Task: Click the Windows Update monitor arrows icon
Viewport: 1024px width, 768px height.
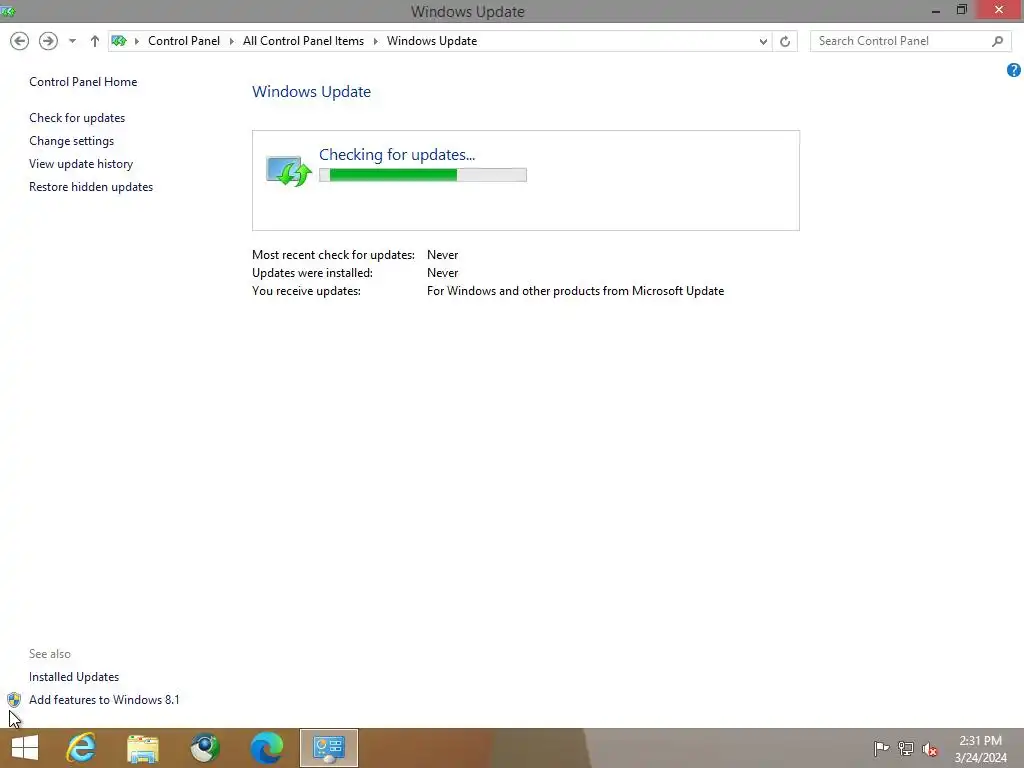Action: coord(289,171)
